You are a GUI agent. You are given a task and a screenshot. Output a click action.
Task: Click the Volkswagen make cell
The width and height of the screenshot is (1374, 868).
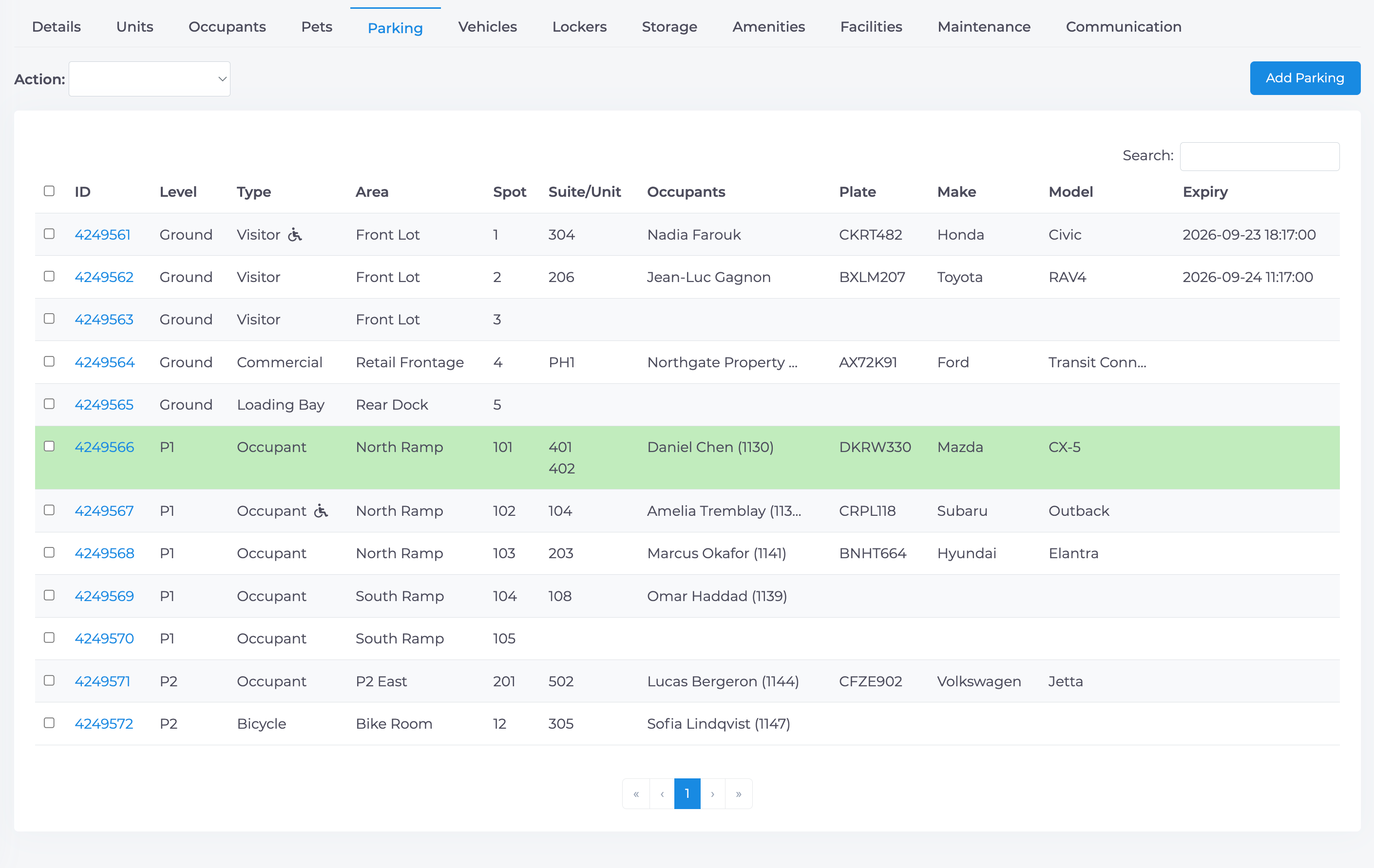pos(979,681)
